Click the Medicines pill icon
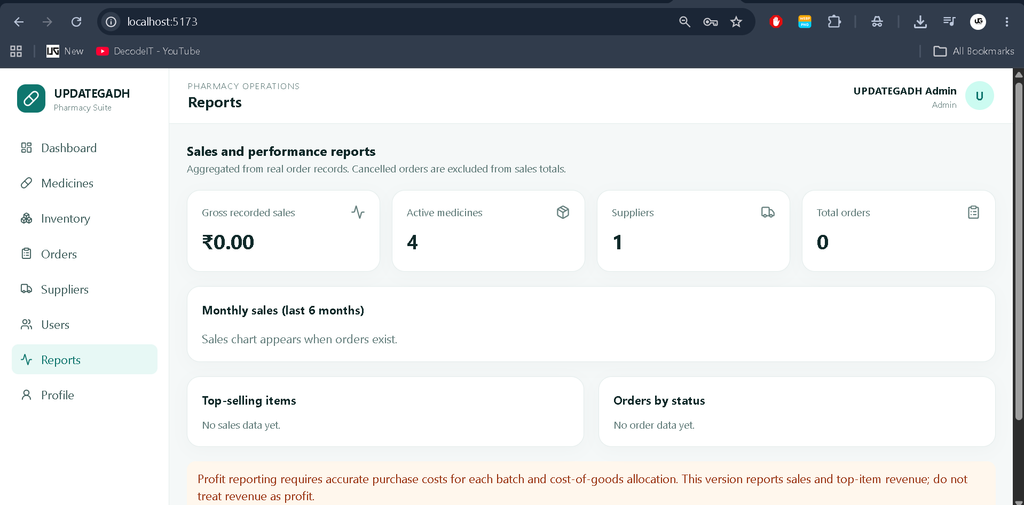Screen dimensions: 1024x505 (x=26, y=183)
